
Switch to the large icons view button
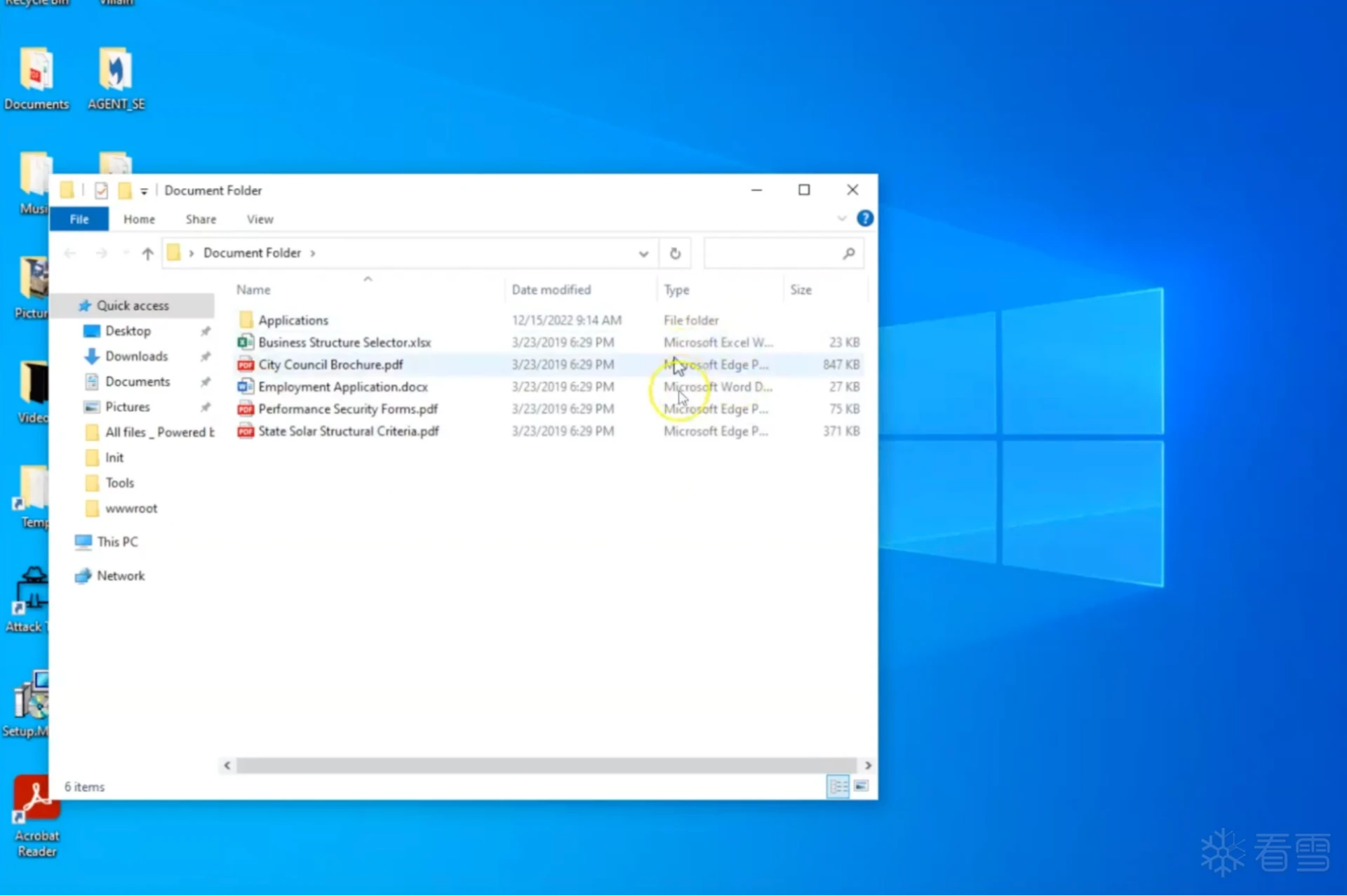click(x=861, y=786)
